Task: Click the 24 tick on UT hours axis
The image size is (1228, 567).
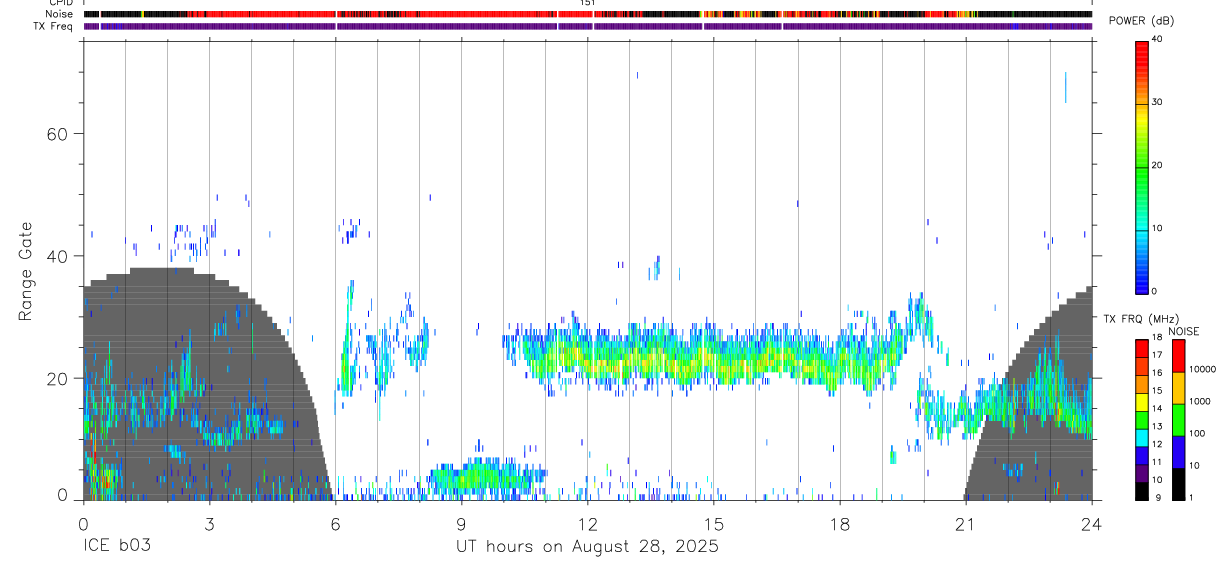Action: (x=1092, y=523)
